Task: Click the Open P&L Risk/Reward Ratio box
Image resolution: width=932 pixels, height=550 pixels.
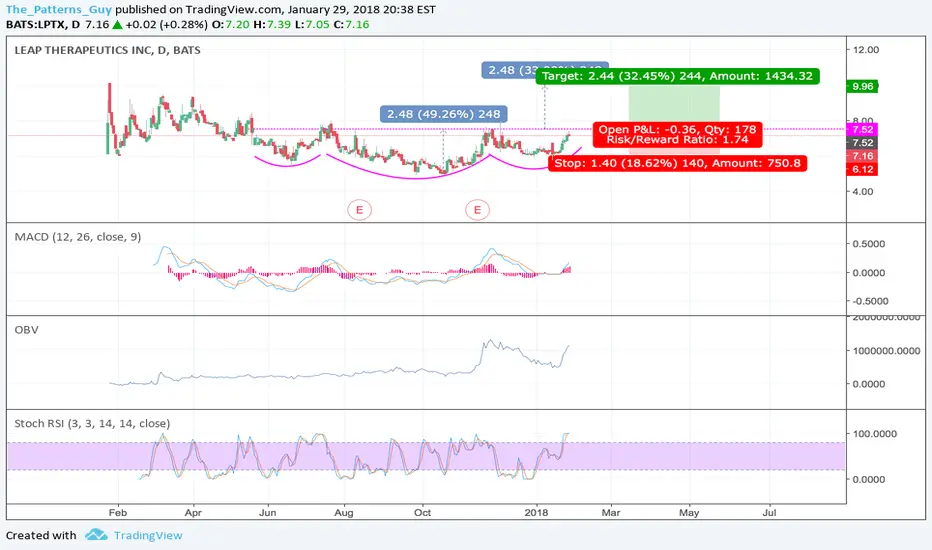Action: 677,134
